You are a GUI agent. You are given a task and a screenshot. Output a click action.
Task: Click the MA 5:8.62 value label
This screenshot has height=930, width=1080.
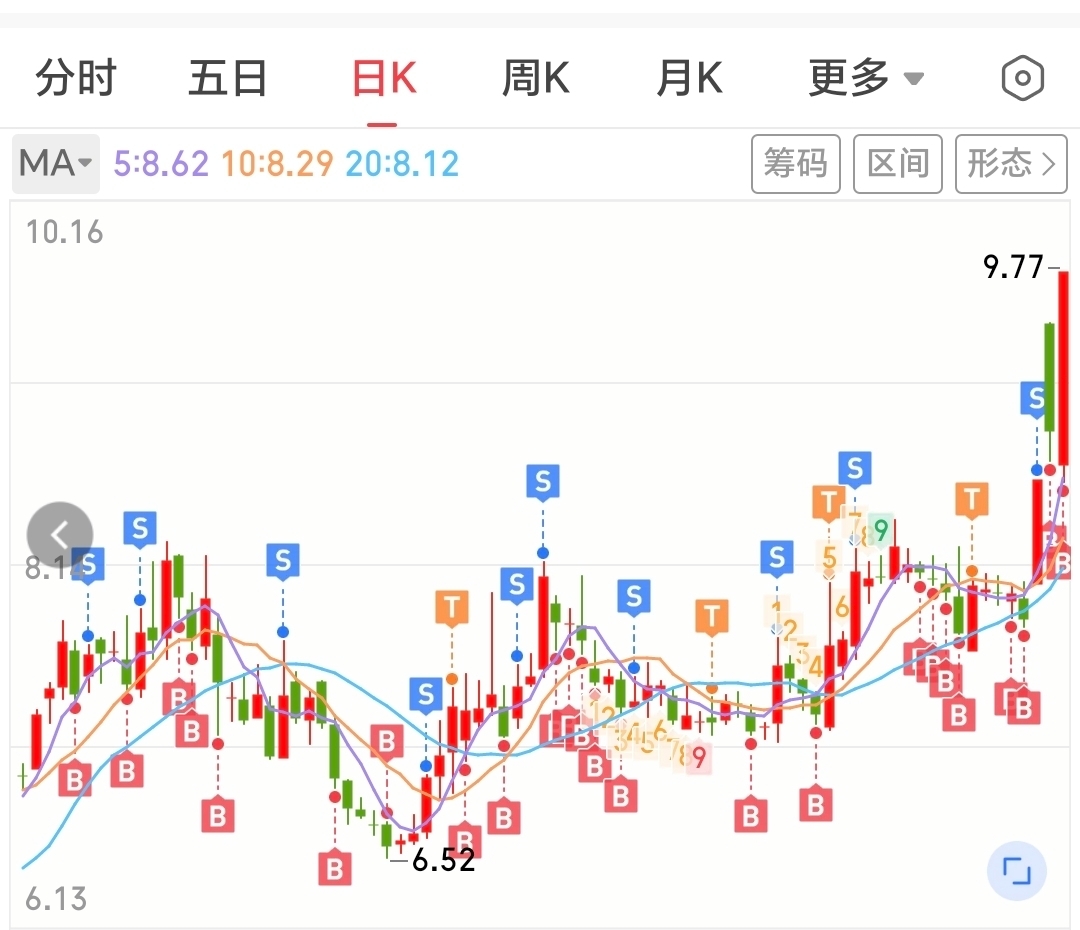coord(161,164)
